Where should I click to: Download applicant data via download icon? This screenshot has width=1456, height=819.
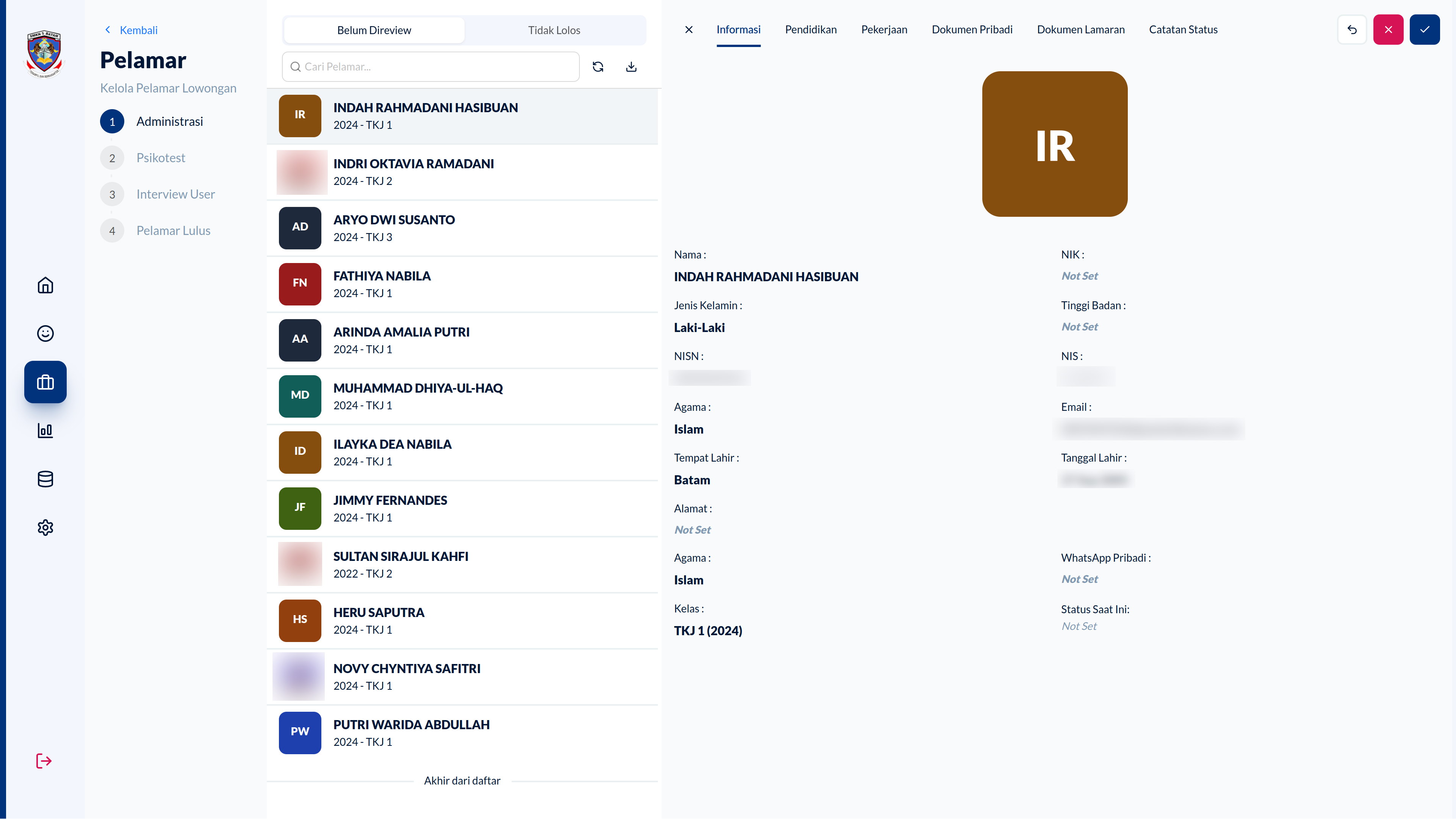point(631,66)
